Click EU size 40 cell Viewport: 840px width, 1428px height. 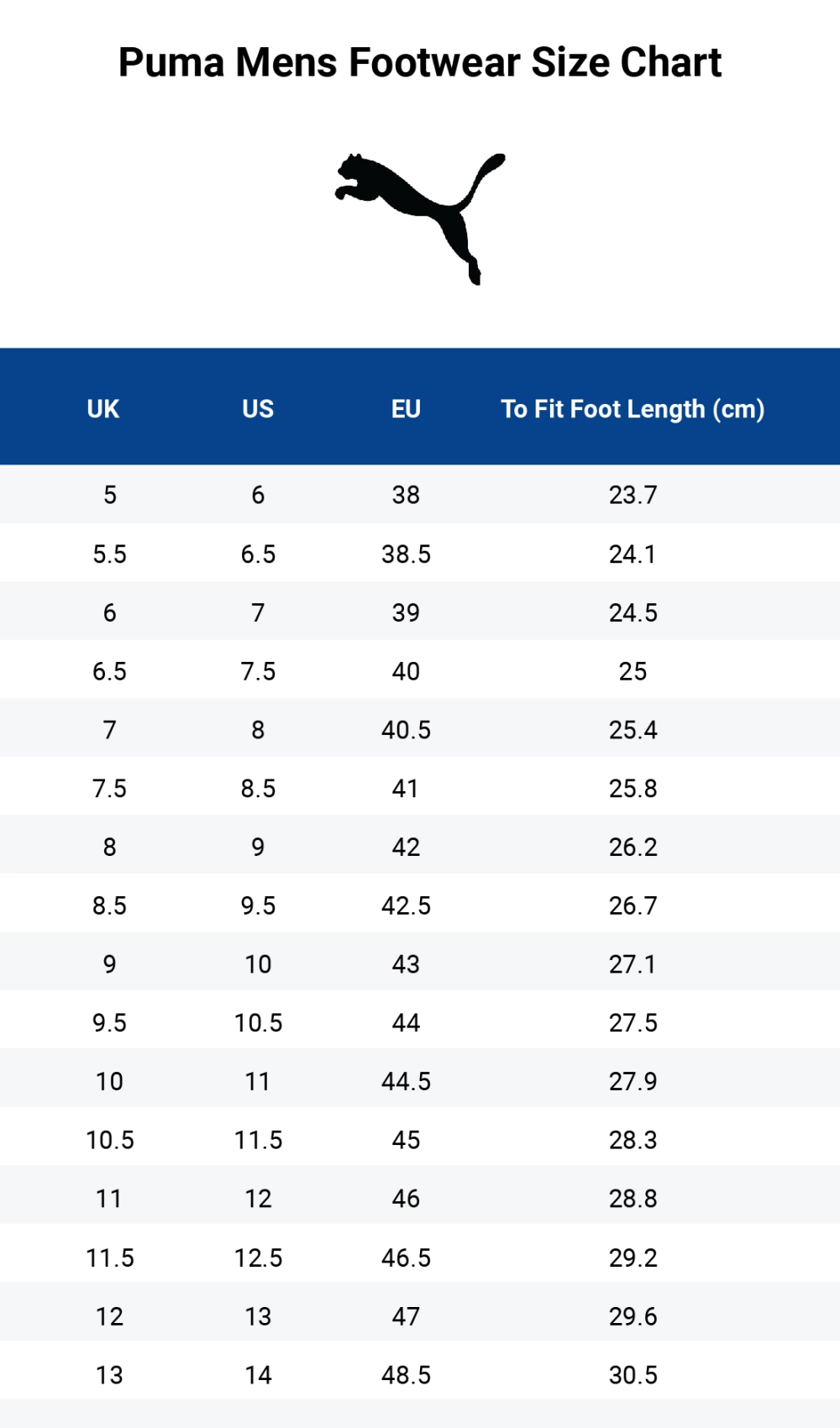[x=406, y=672]
